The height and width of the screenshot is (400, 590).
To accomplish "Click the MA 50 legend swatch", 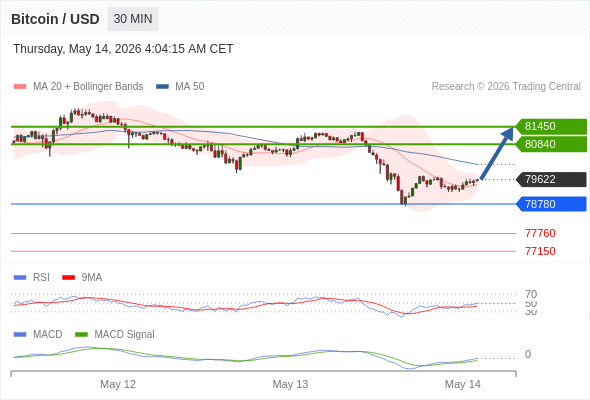I will [162, 87].
